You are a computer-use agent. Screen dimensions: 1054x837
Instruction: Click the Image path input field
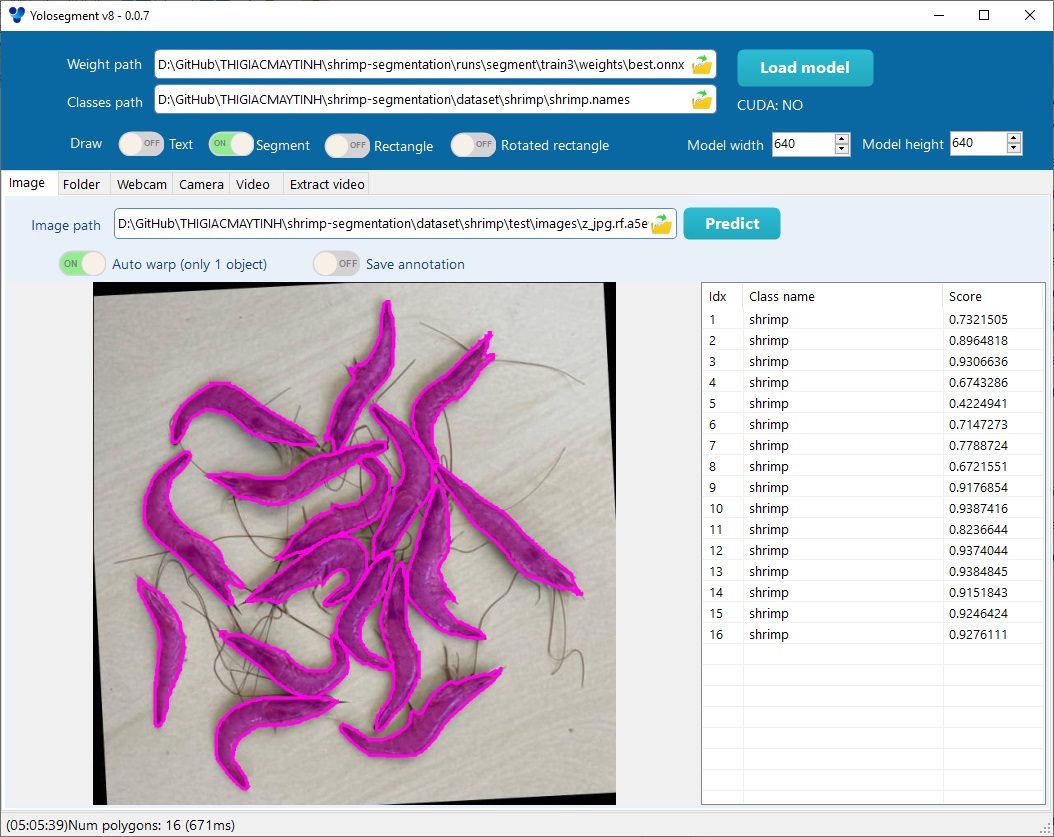click(x=380, y=225)
